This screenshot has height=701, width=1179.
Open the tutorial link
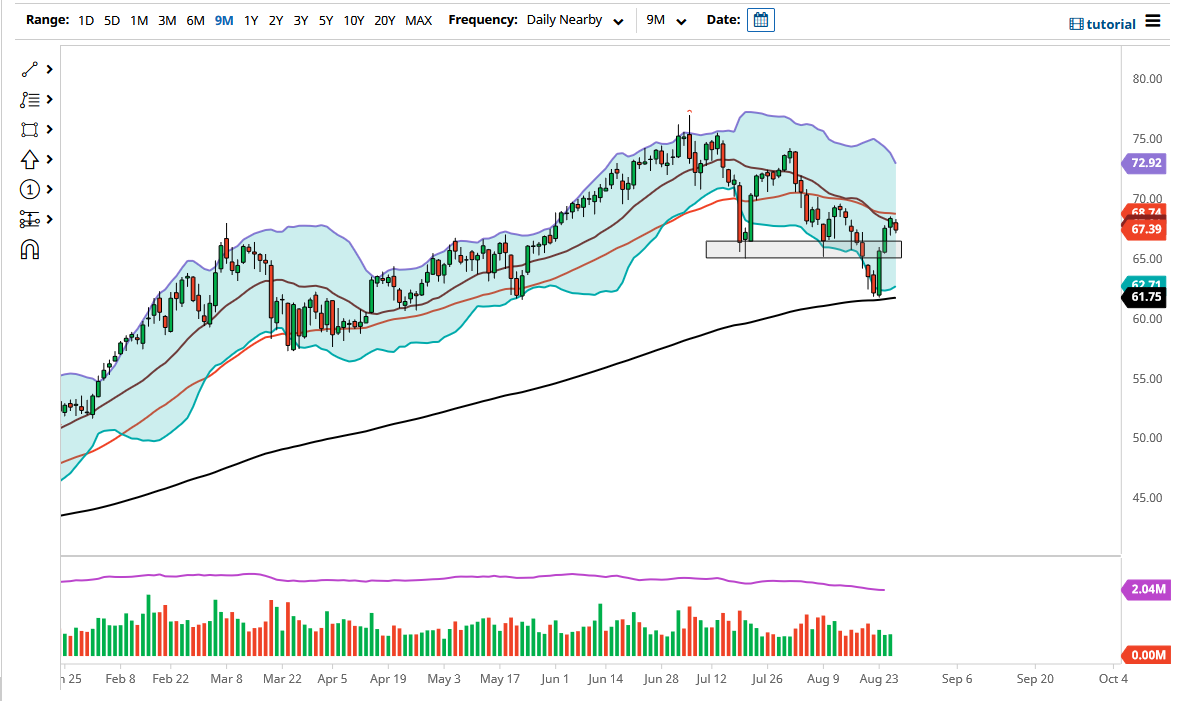[x=1110, y=25]
